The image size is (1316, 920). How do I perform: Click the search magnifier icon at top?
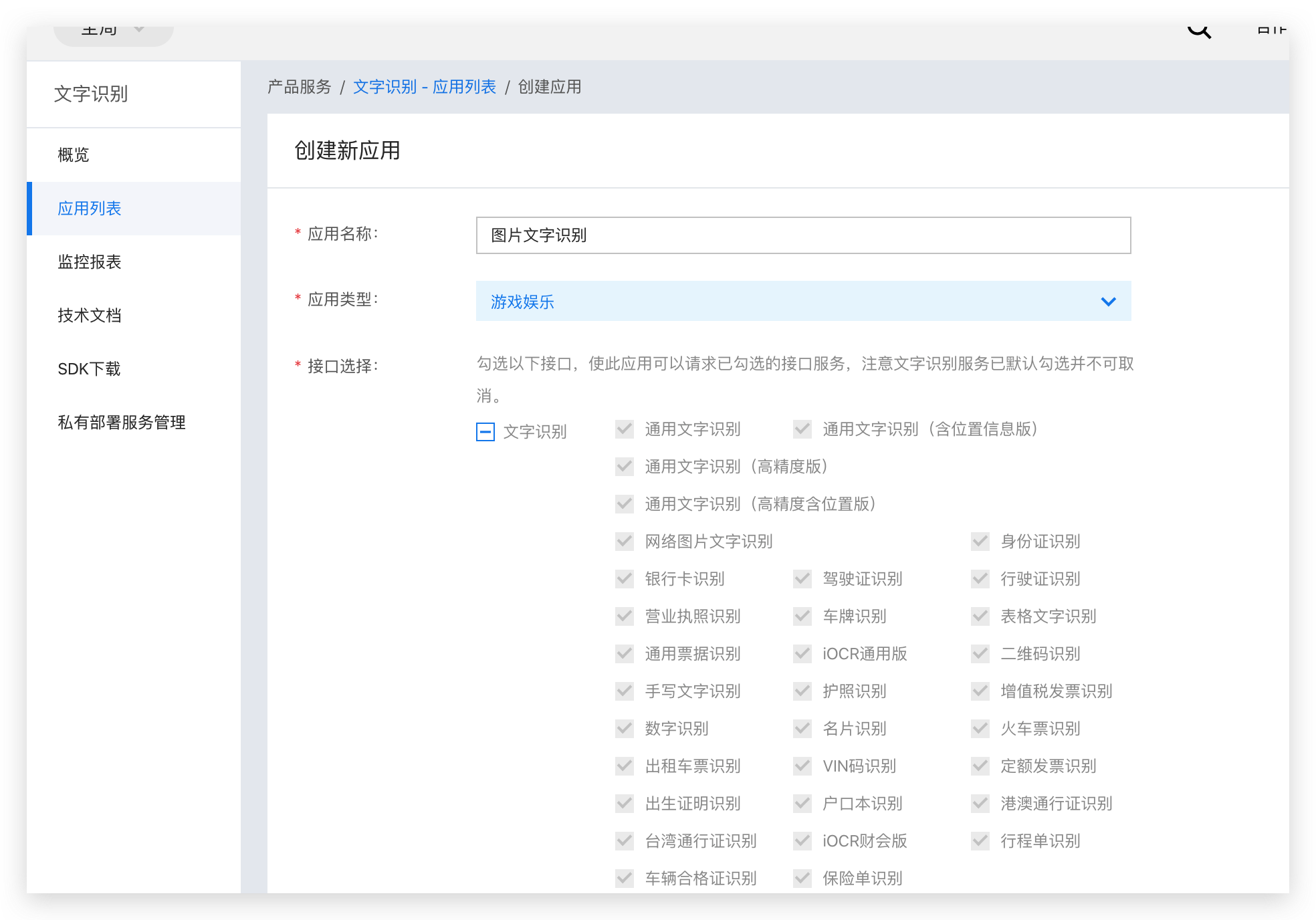click(x=1198, y=30)
